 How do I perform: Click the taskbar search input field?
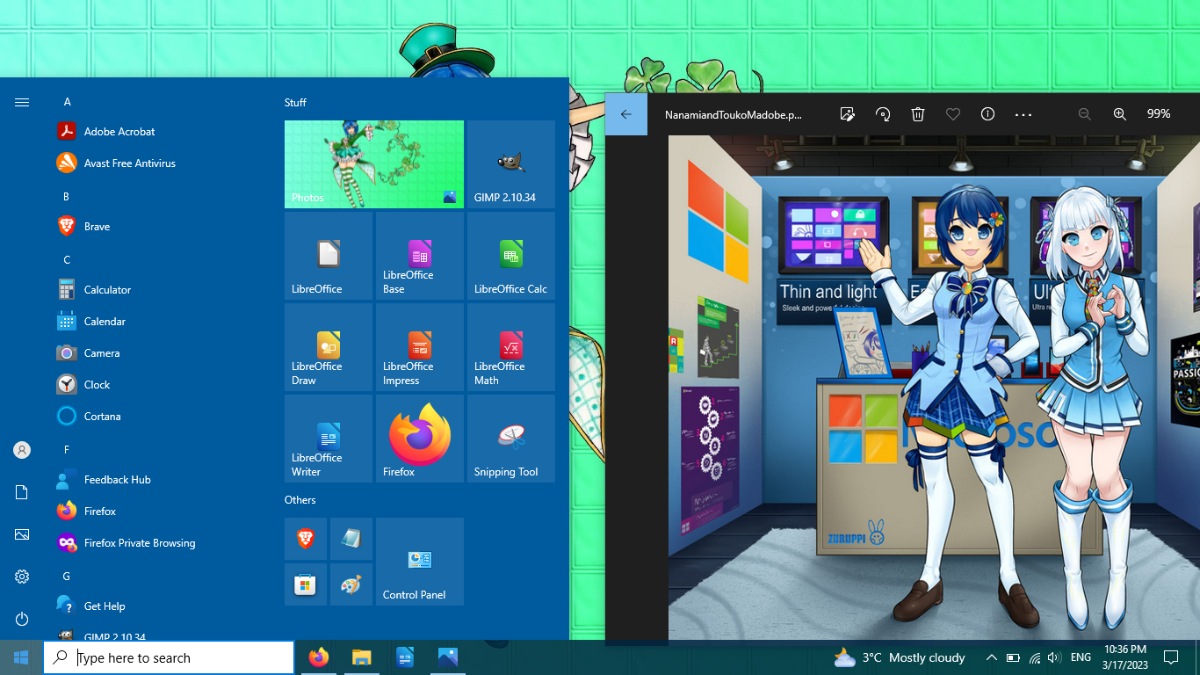click(169, 657)
